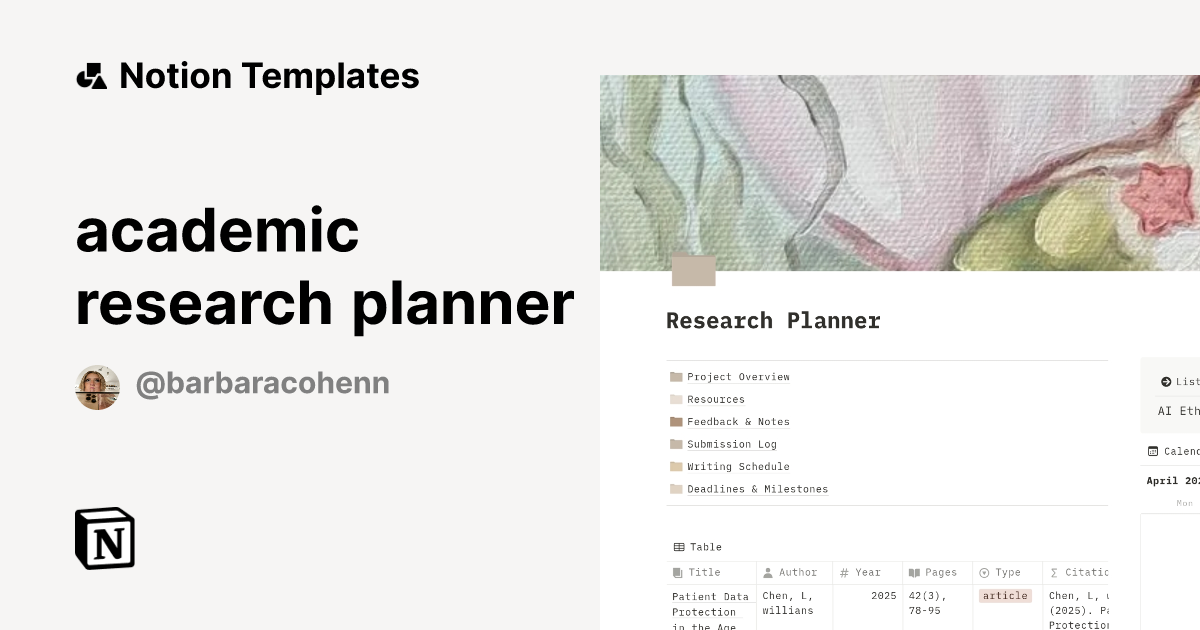
Task: Click the hash icon beside Year
Action: point(845,572)
